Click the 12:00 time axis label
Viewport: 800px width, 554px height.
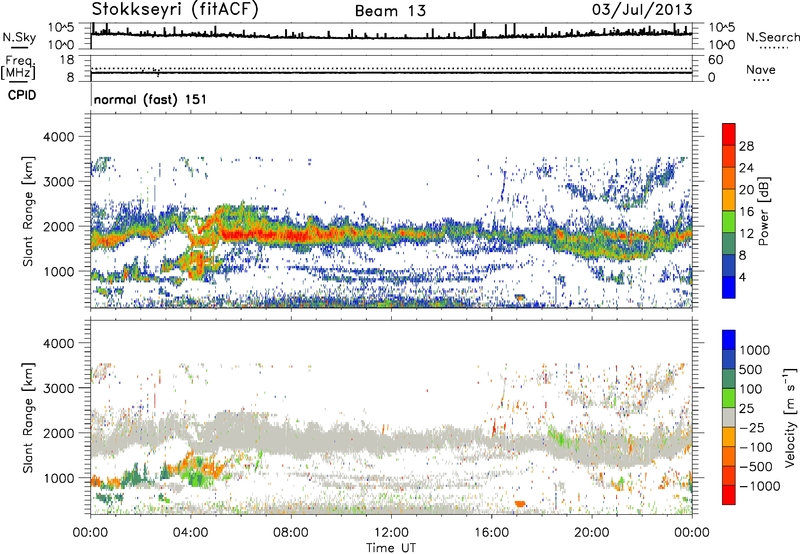[391, 533]
